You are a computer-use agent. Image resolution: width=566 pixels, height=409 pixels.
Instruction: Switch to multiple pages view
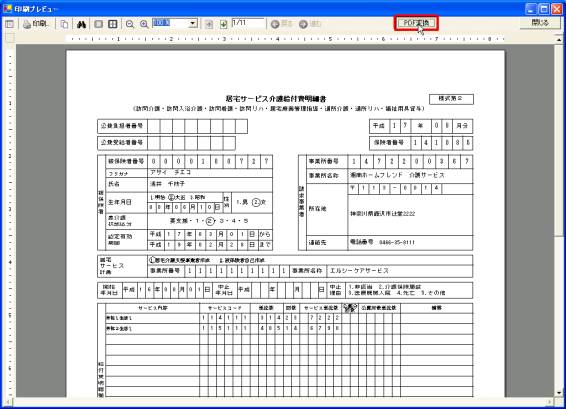click(x=113, y=24)
